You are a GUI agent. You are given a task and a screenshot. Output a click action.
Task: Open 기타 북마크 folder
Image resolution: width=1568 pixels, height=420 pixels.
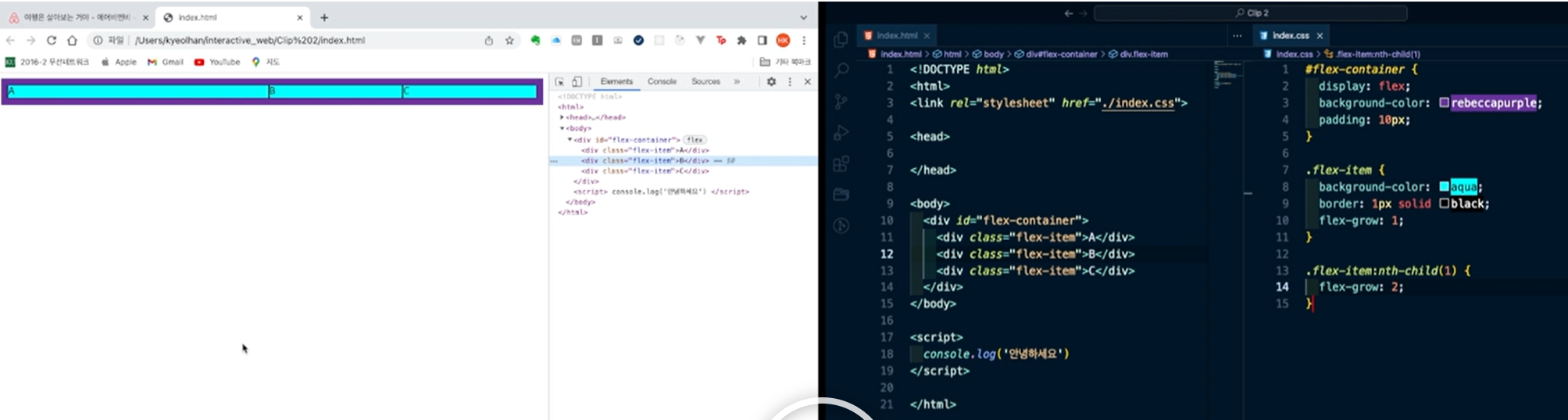tap(786, 62)
